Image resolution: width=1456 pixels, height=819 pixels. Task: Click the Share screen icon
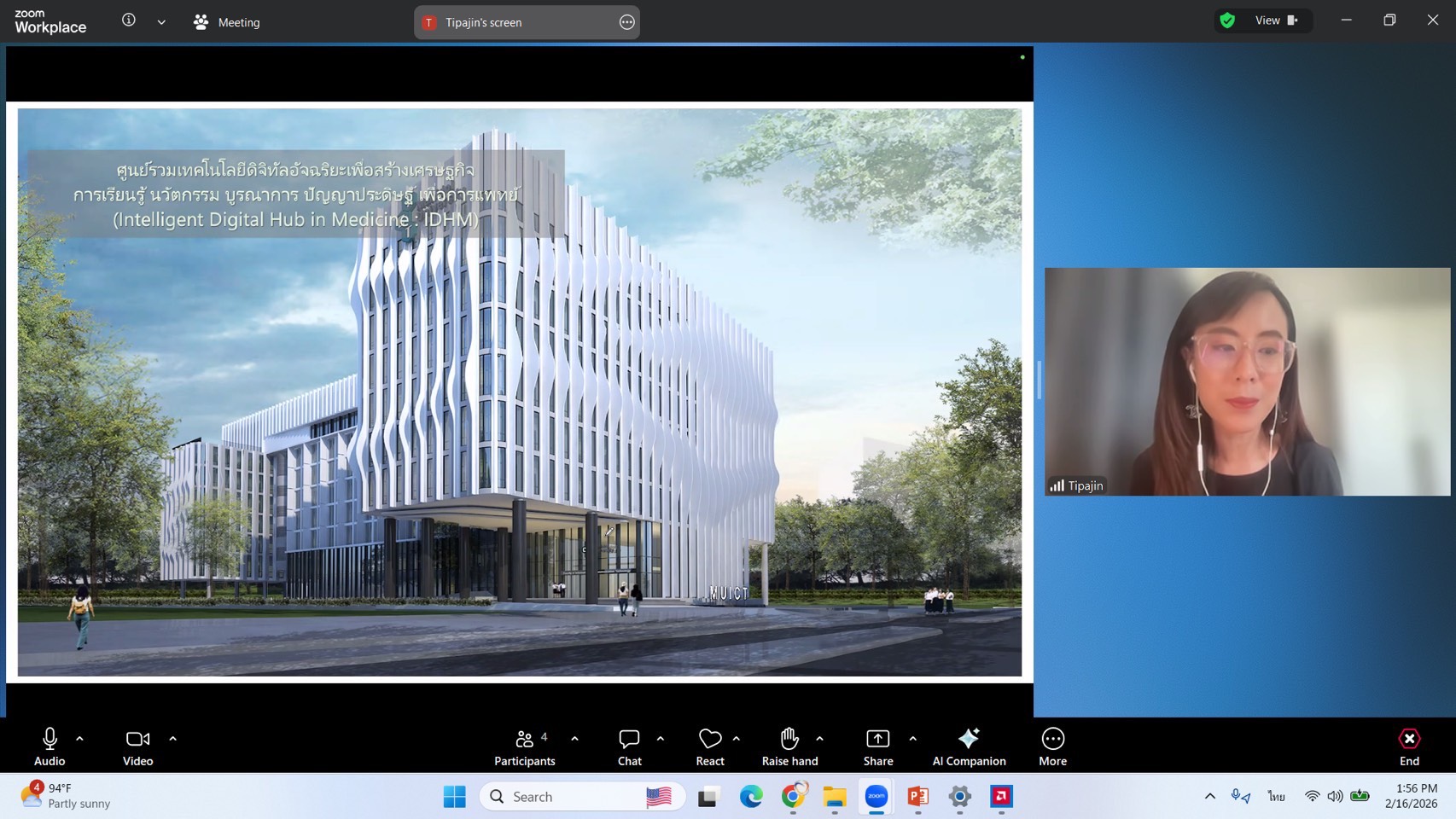[x=877, y=746]
